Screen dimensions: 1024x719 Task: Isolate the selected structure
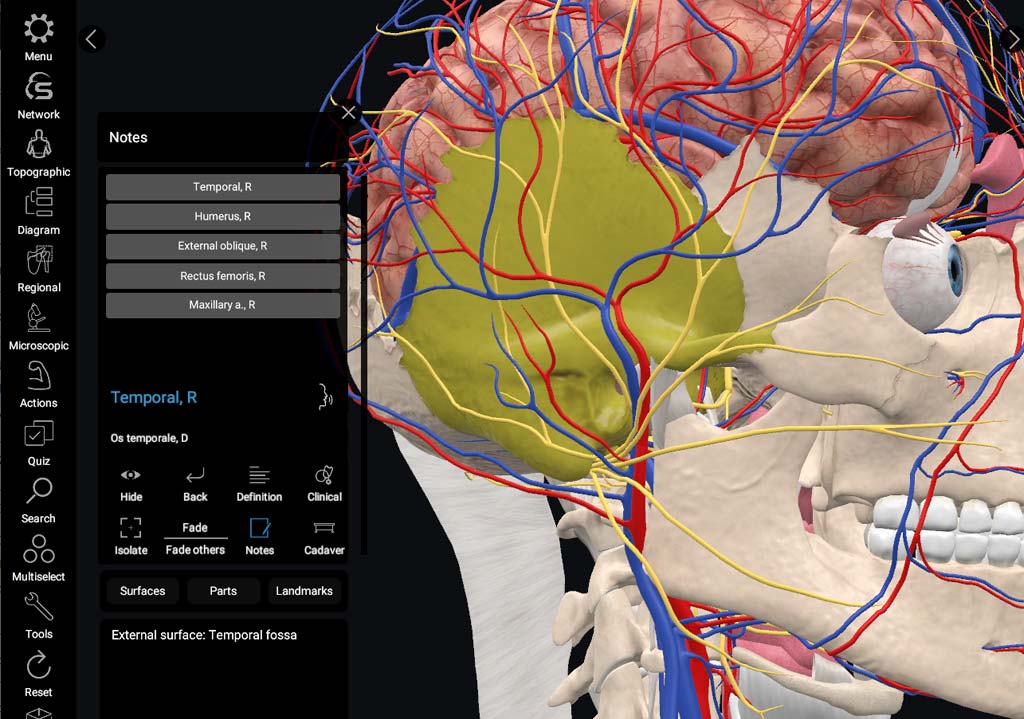point(131,537)
